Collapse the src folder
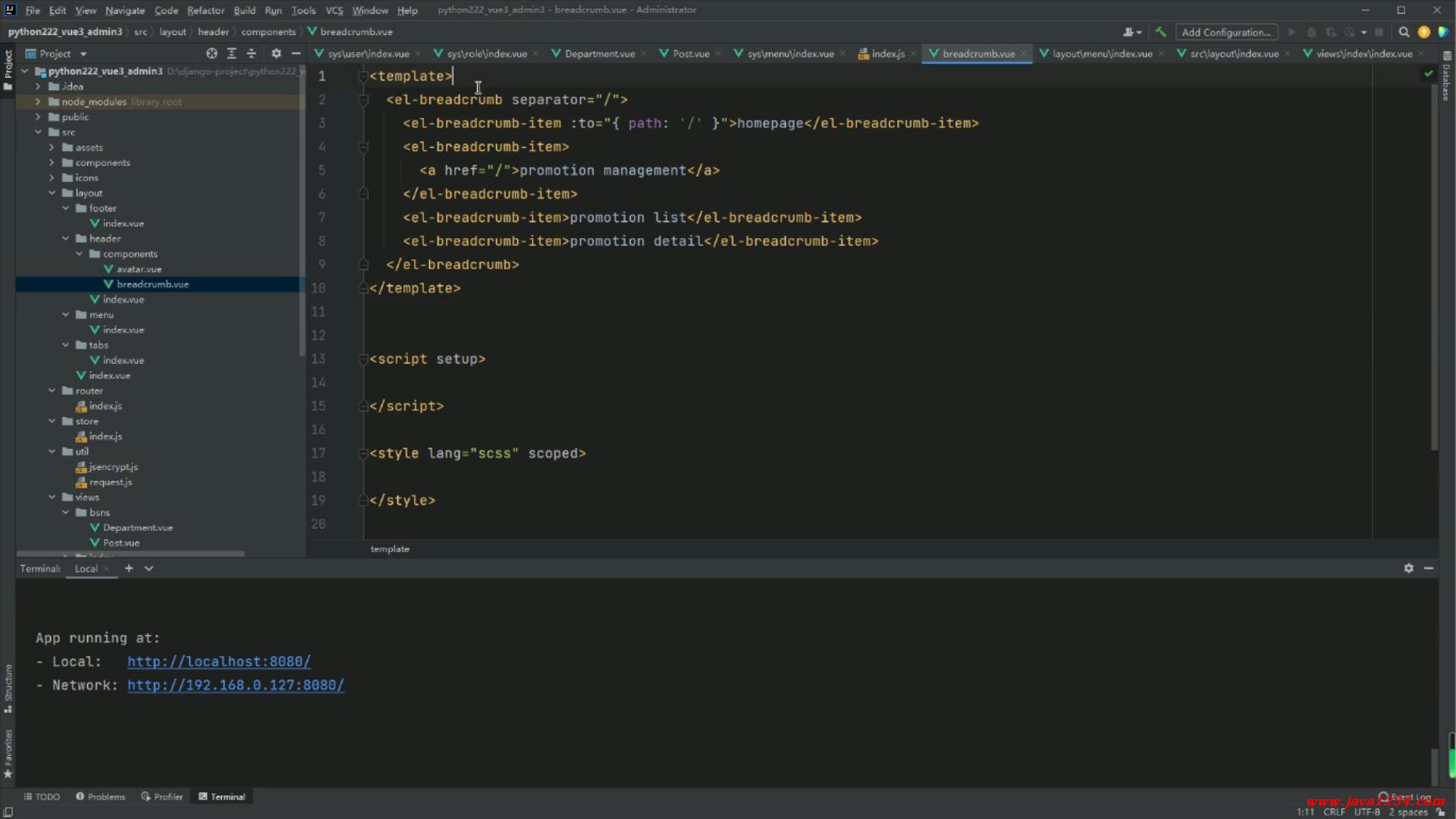 [38, 132]
